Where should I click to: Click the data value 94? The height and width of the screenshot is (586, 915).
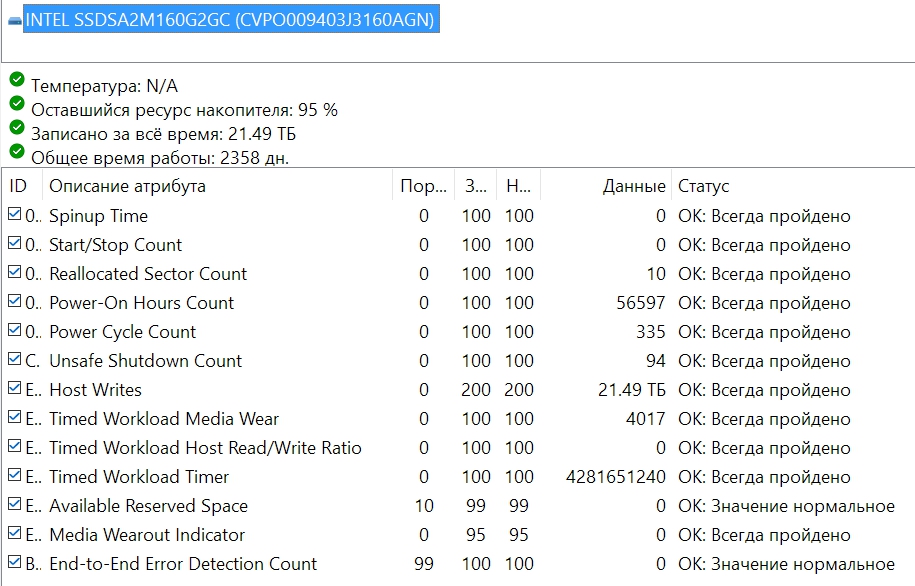click(656, 361)
